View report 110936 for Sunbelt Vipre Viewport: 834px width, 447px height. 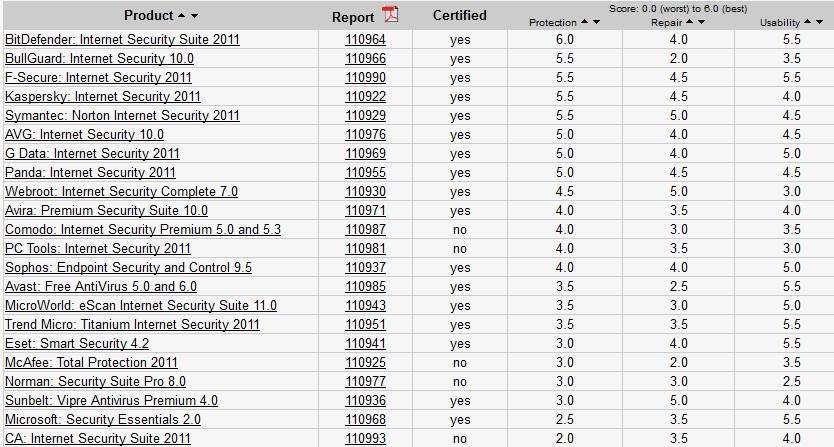click(x=365, y=401)
